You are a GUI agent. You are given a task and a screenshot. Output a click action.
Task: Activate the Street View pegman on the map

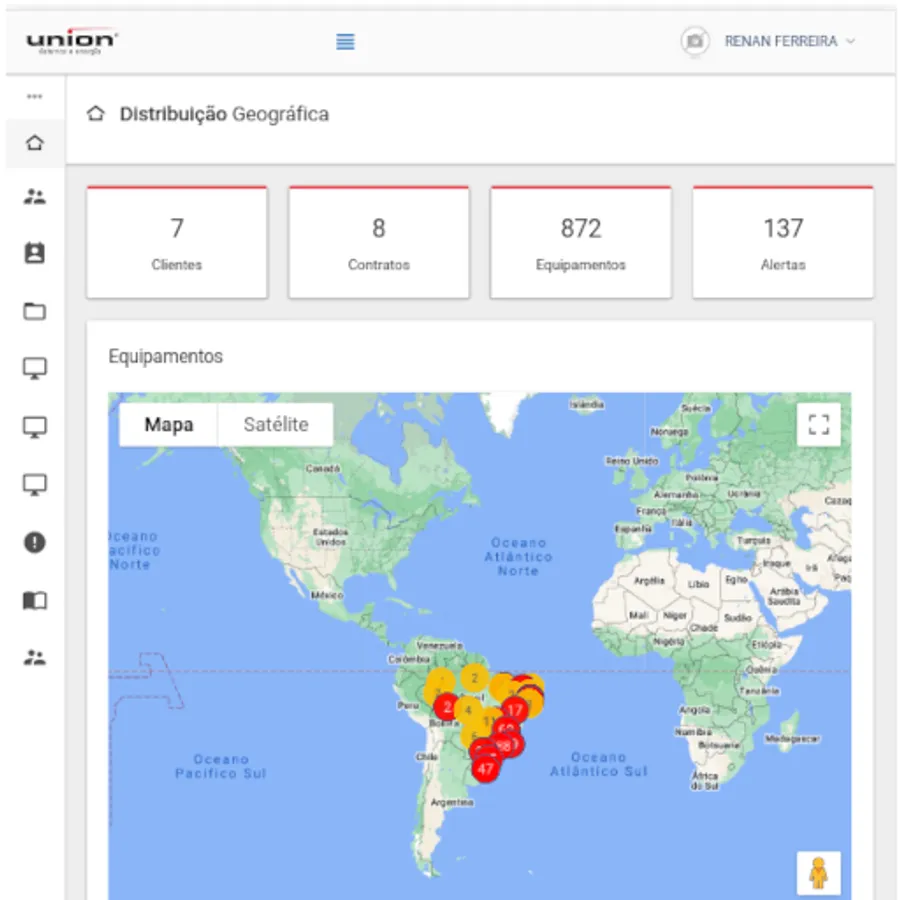pos(819,872)
